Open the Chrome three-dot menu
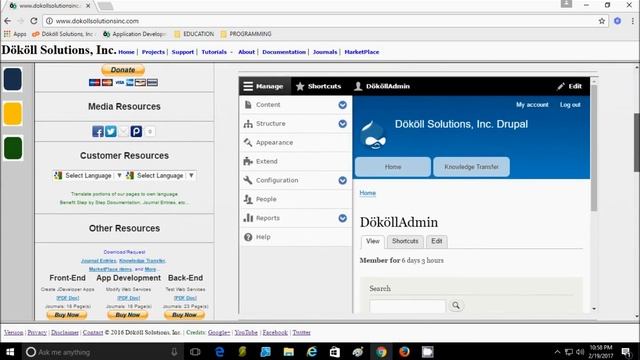Viewport: 640px width, 360px height. 632,21
